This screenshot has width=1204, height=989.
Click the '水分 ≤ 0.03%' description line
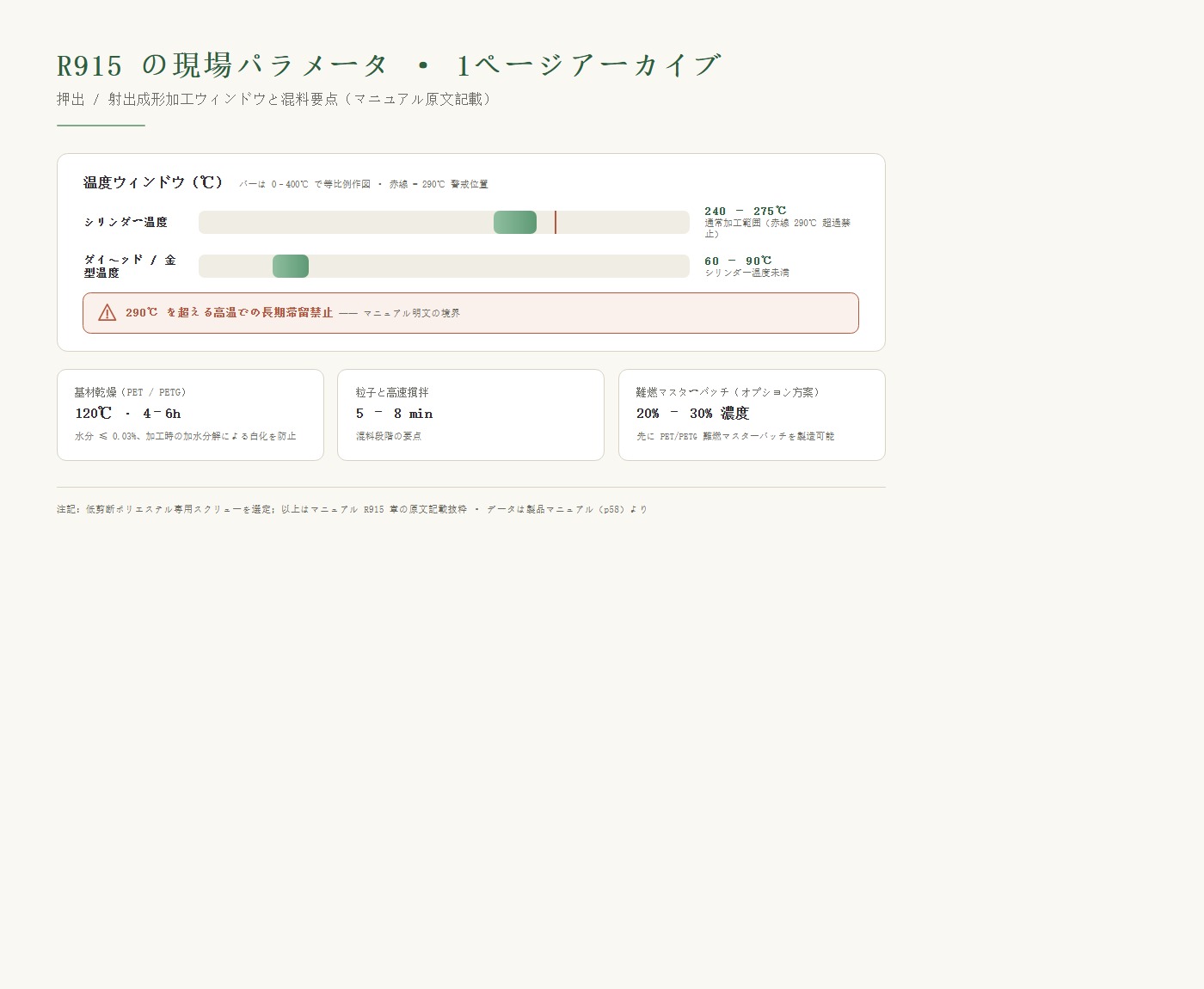pos(186,436)
